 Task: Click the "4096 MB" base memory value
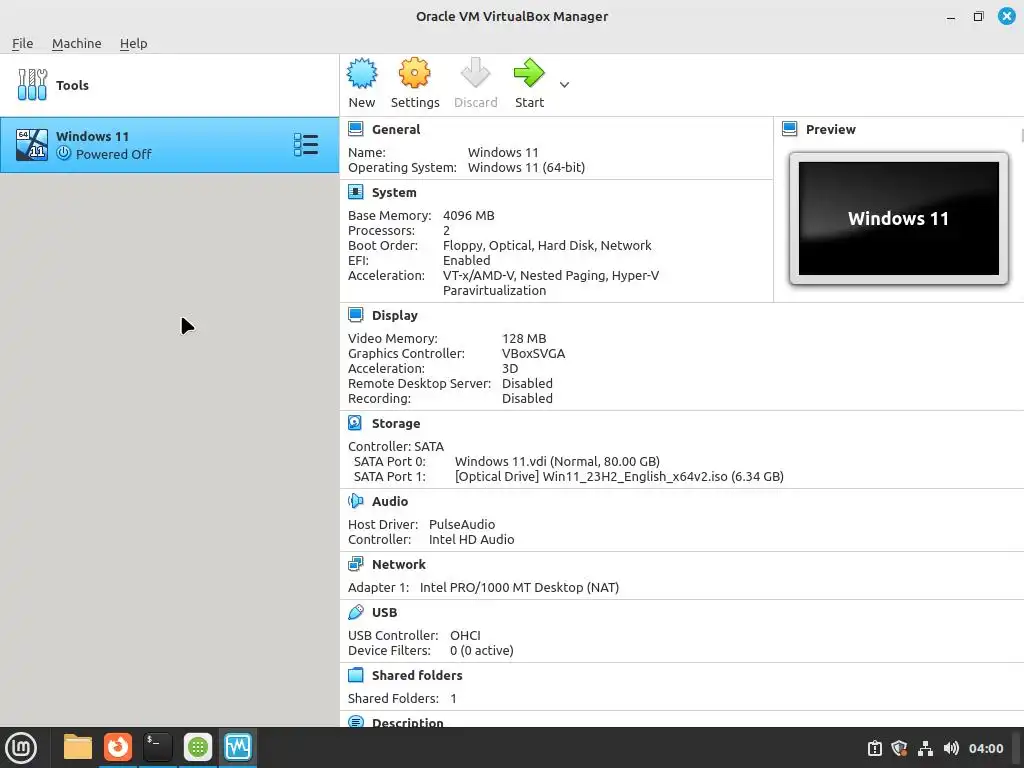[468, 216]
